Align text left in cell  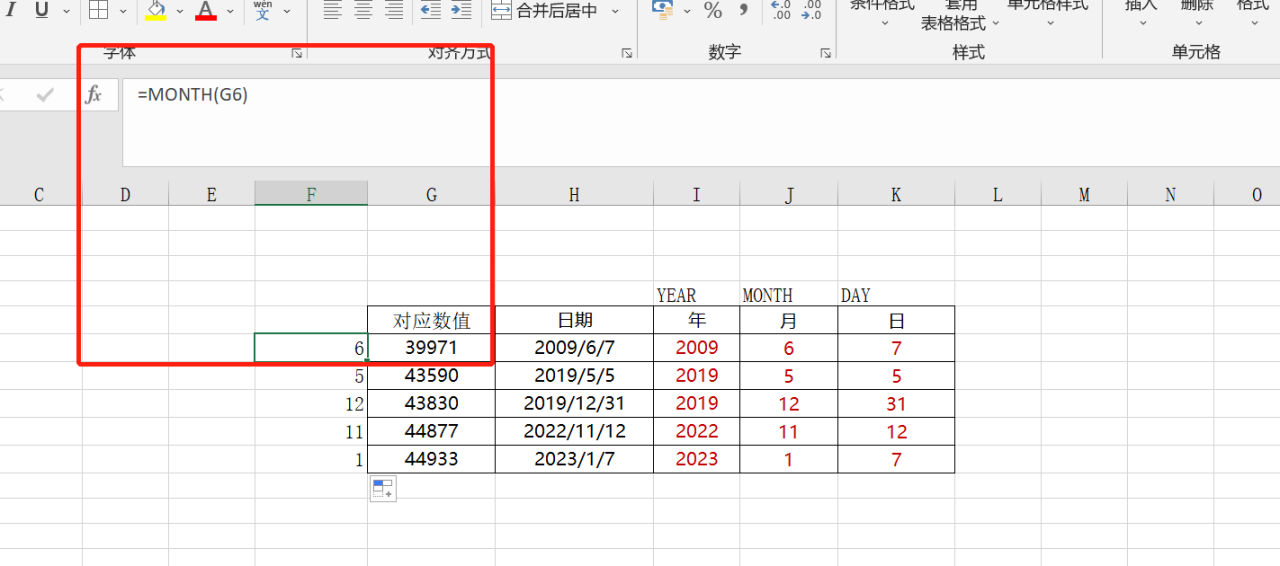(x=333, y=10)
